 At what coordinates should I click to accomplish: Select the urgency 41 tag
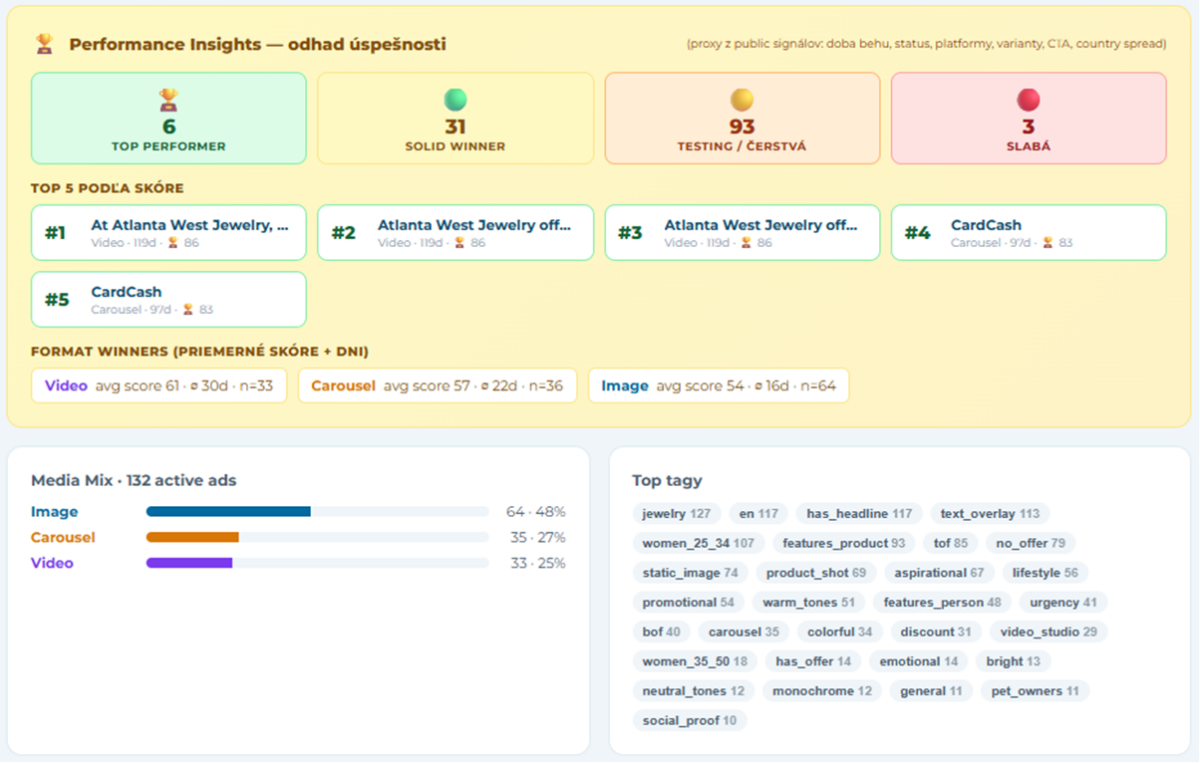[x=1061, y=603]
